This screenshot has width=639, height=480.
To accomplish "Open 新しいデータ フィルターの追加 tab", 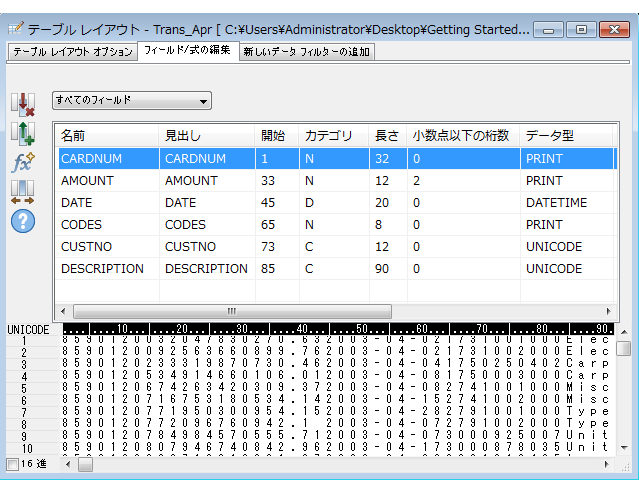I will [x=307, y=51].
